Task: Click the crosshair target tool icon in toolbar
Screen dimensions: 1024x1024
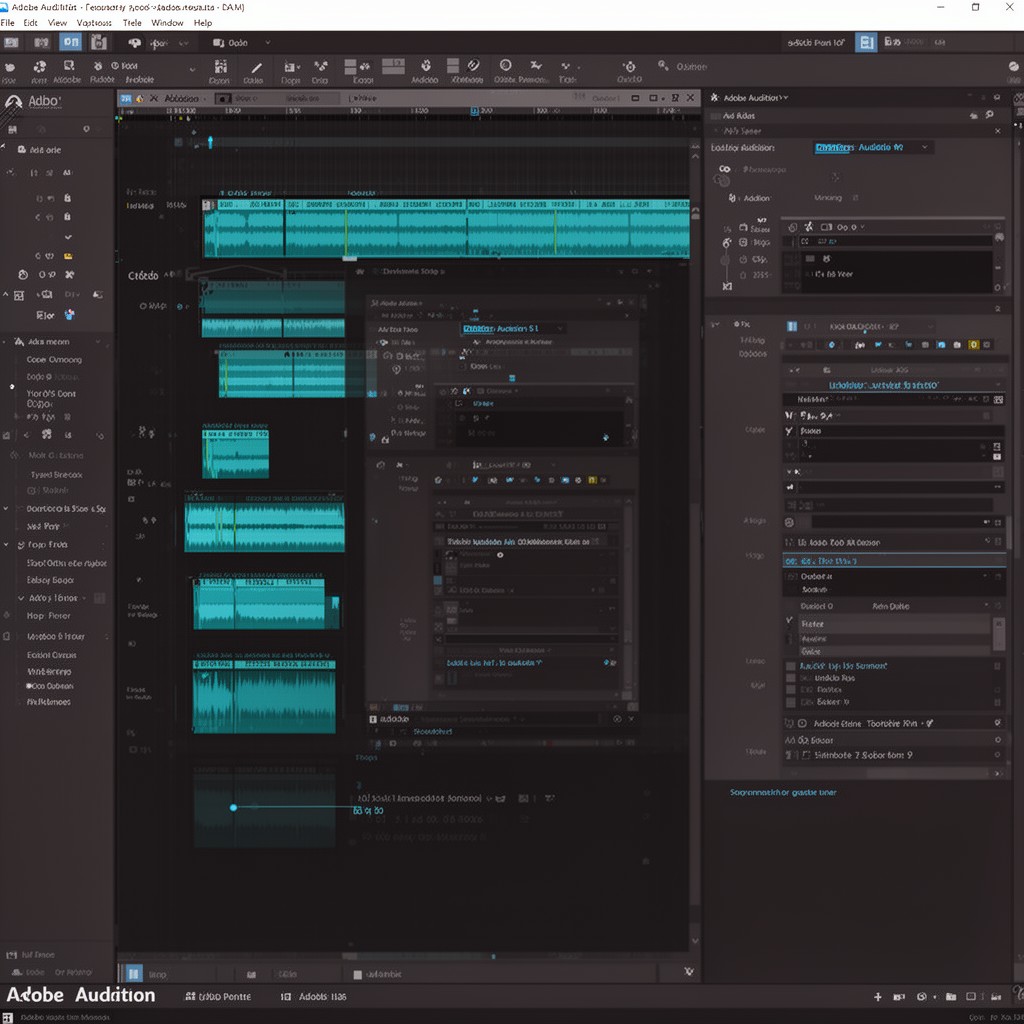Action: coord(629,67)
